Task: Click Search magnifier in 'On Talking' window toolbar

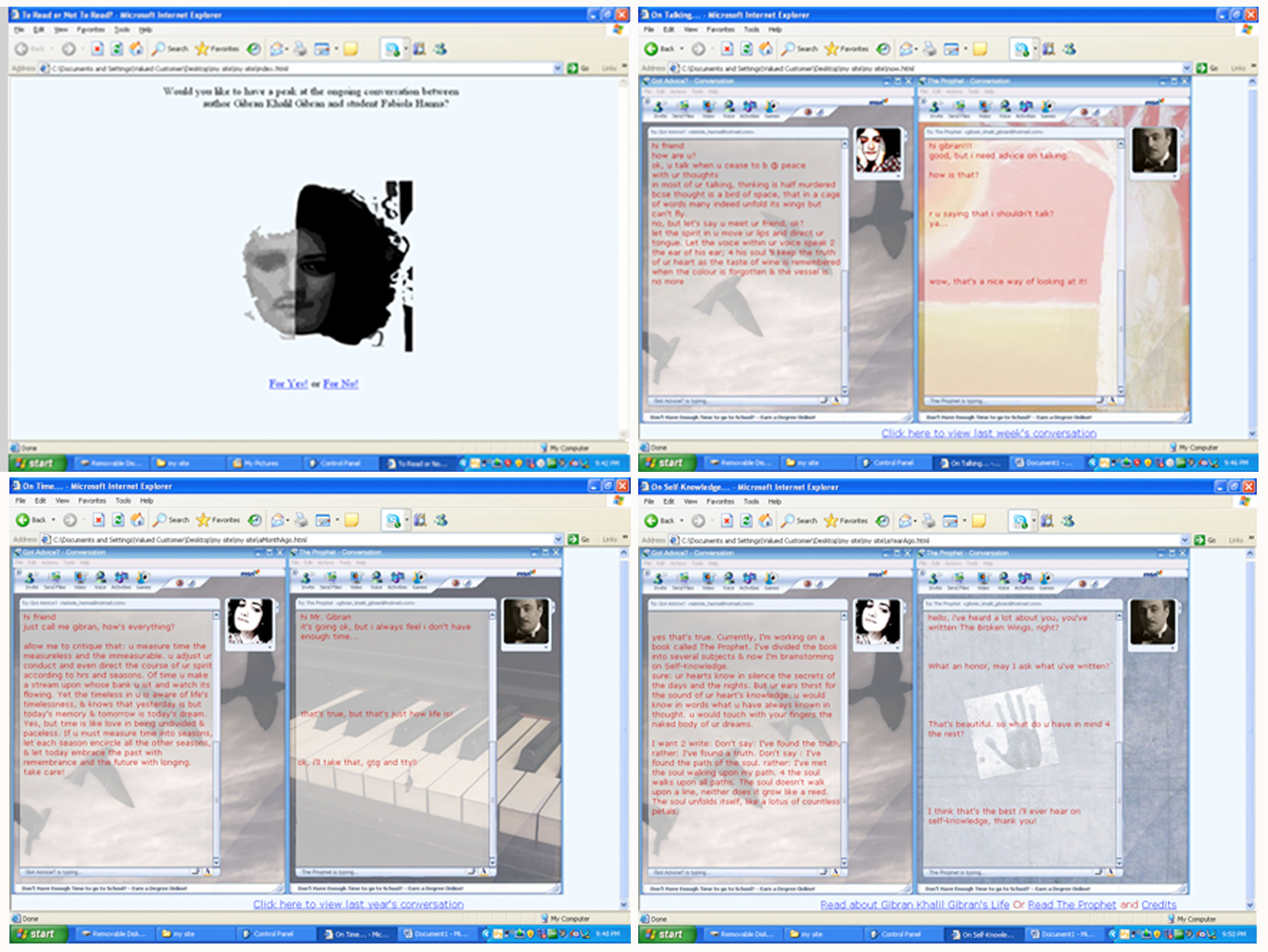Action: point(788,48)
